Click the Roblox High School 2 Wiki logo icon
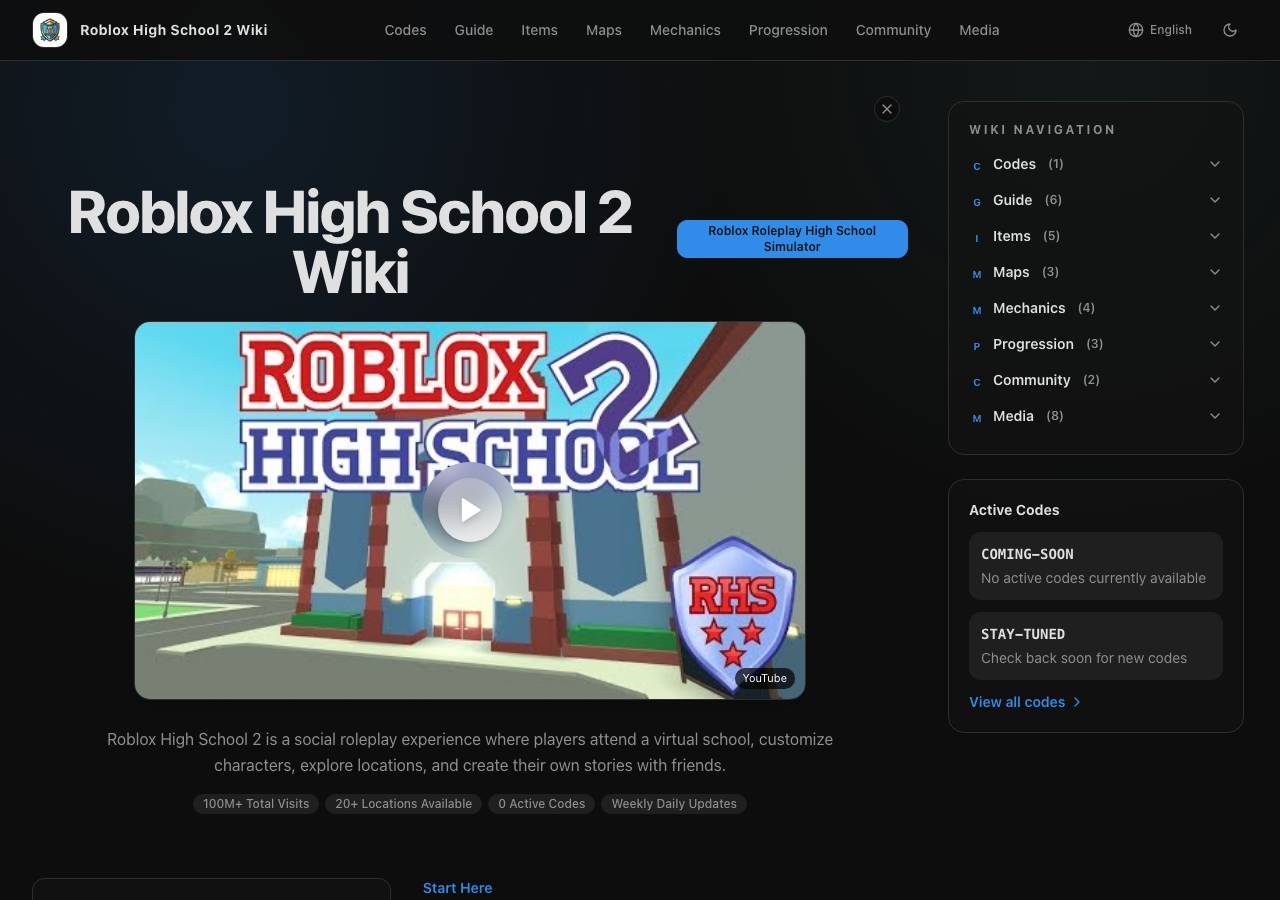Viewport: 1280px width, 900px height. click(x=50, y=30)
